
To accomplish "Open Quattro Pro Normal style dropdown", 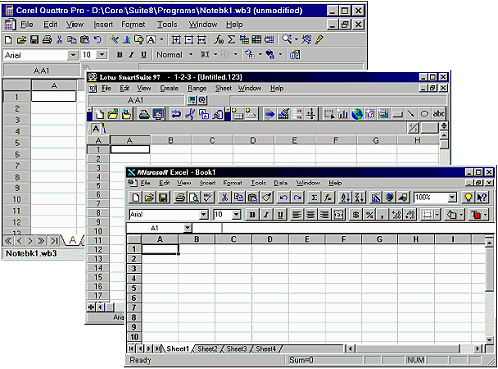I will point(191,54).
